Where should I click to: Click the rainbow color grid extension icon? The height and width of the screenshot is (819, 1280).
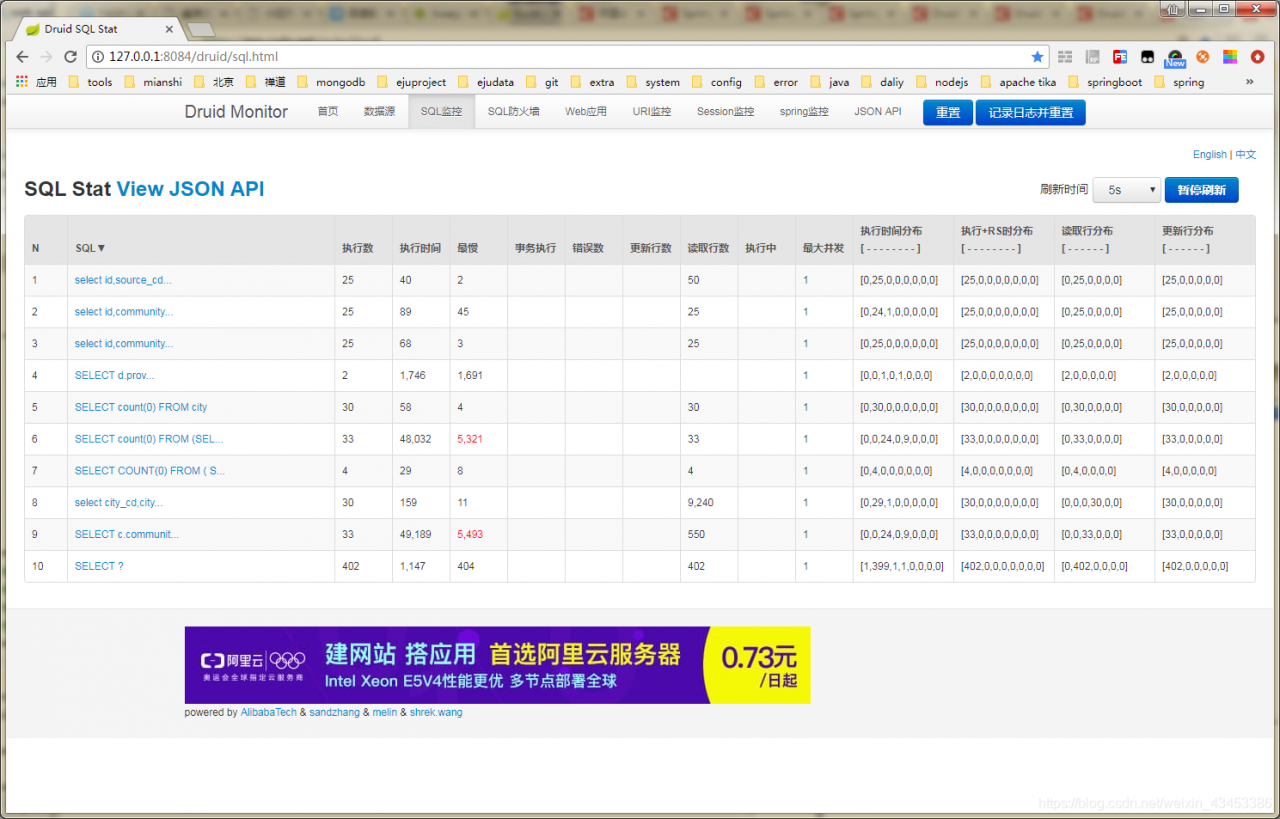[1230, 57]
